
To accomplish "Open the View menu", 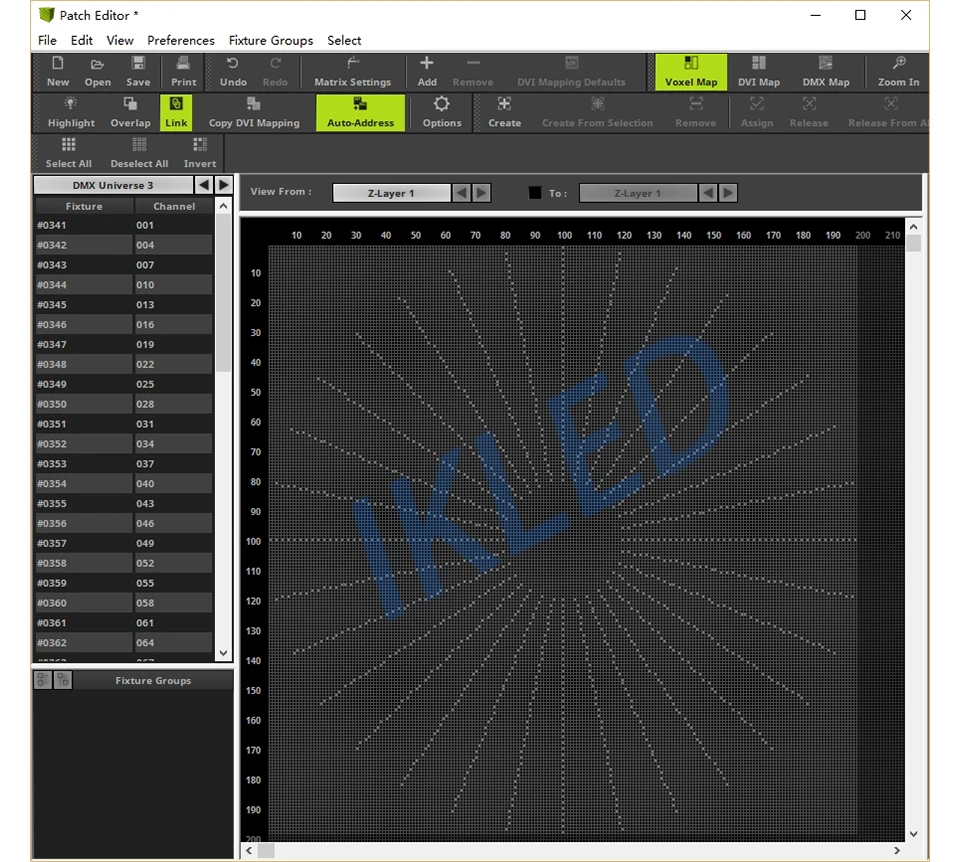I will pos(119,40).
